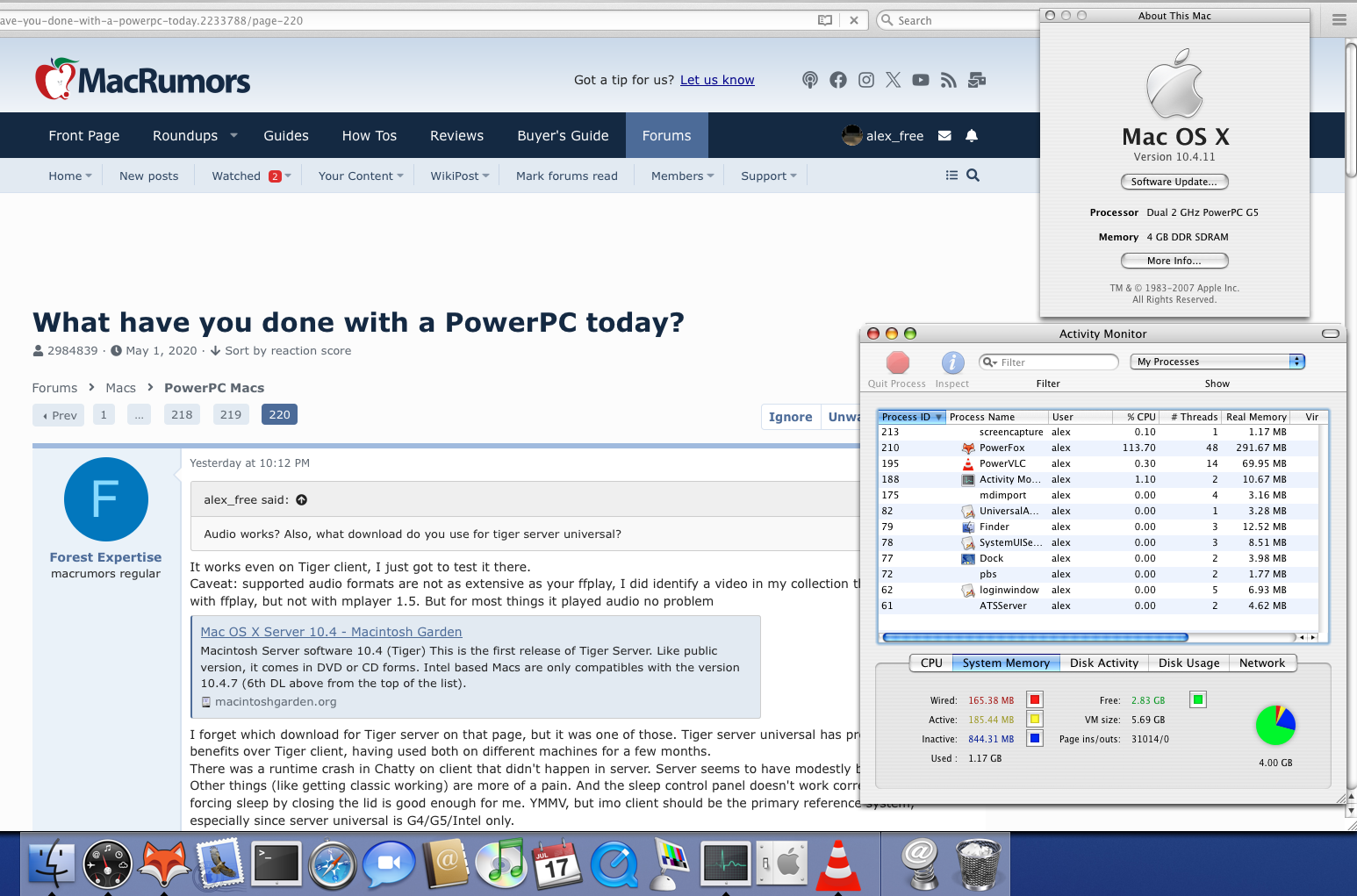Click the Inspect info icon in Activity Monitor
The height and width of the screenshot is (896, 1357).
click(952, 362)
